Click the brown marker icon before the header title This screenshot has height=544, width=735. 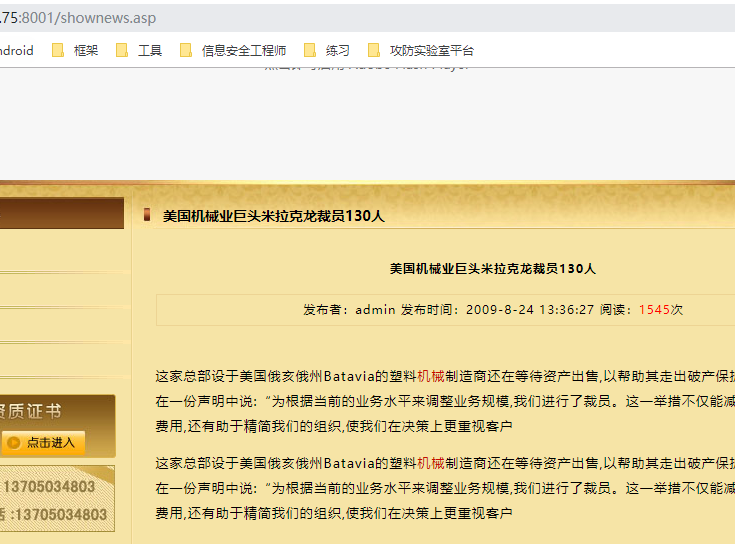tap(147, 215)
